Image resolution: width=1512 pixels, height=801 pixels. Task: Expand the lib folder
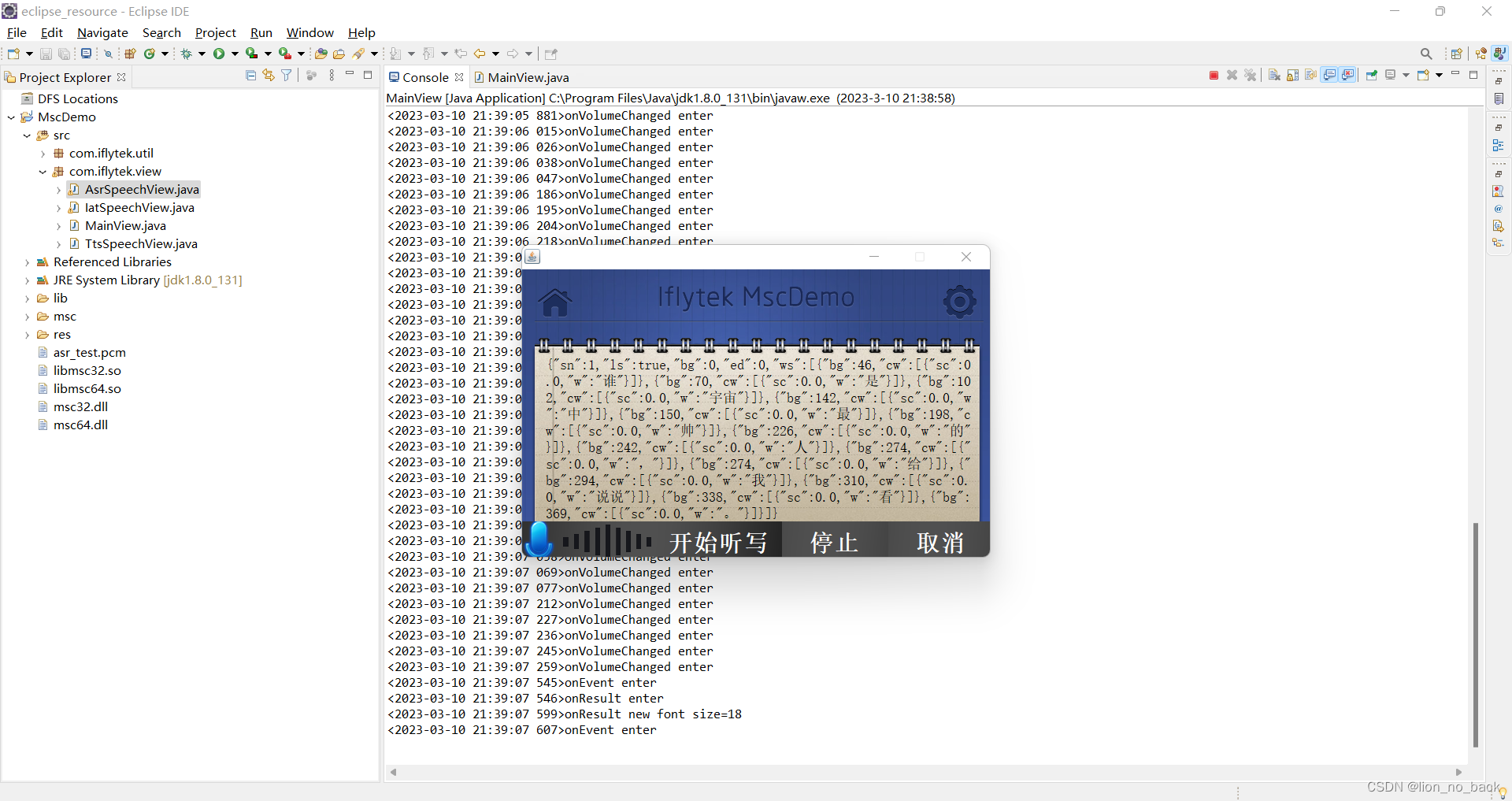click(x=27, y=299)
